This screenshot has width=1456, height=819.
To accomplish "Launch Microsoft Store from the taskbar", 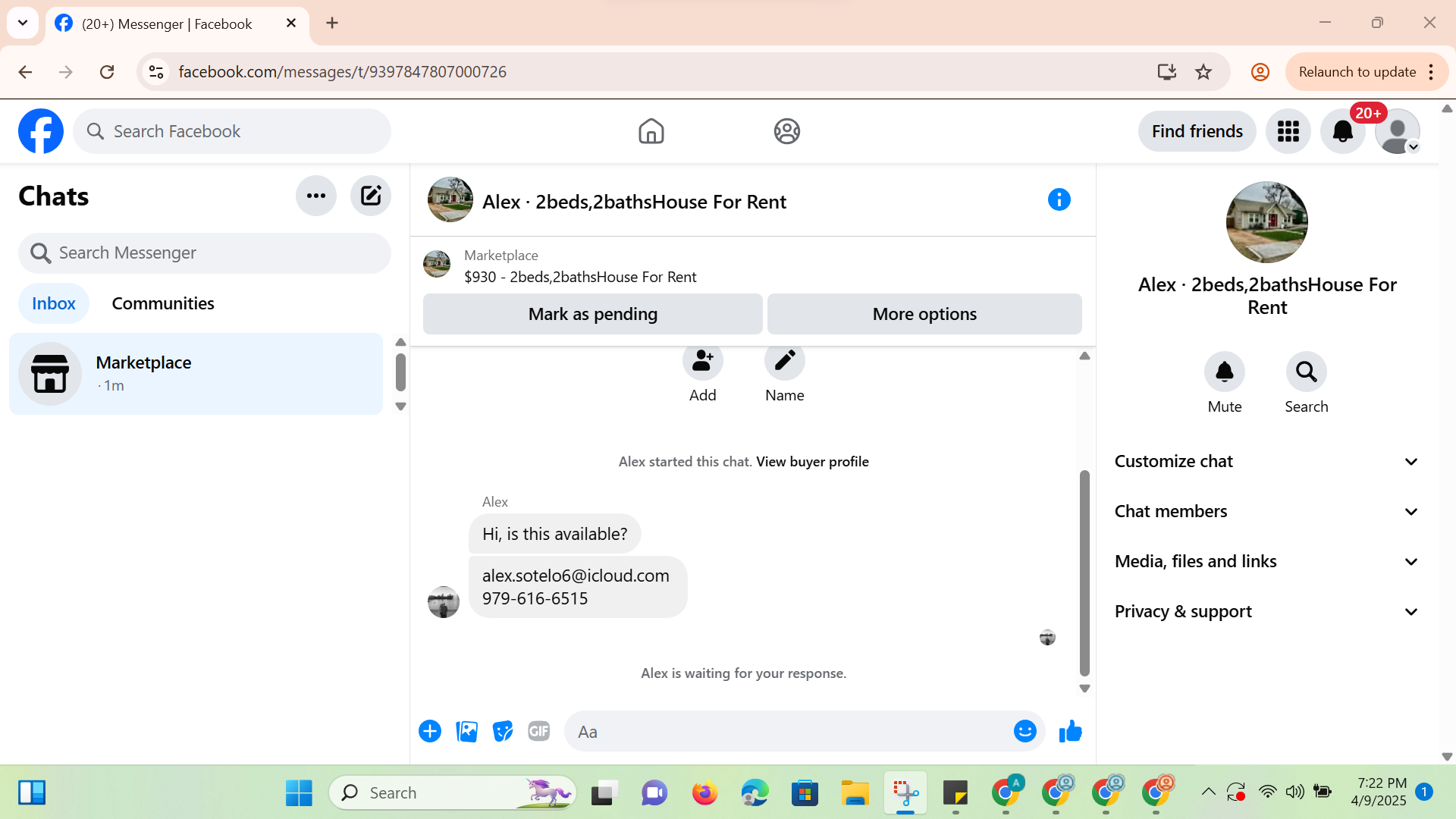I will tap(805, 793).
